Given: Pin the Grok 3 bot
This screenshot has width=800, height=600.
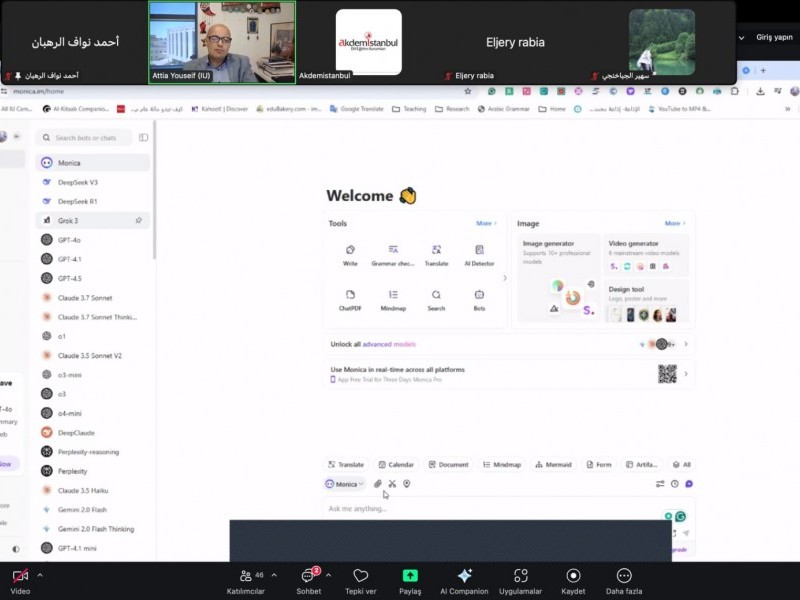Looking at the screenshot, I should (x=138, y=220).
